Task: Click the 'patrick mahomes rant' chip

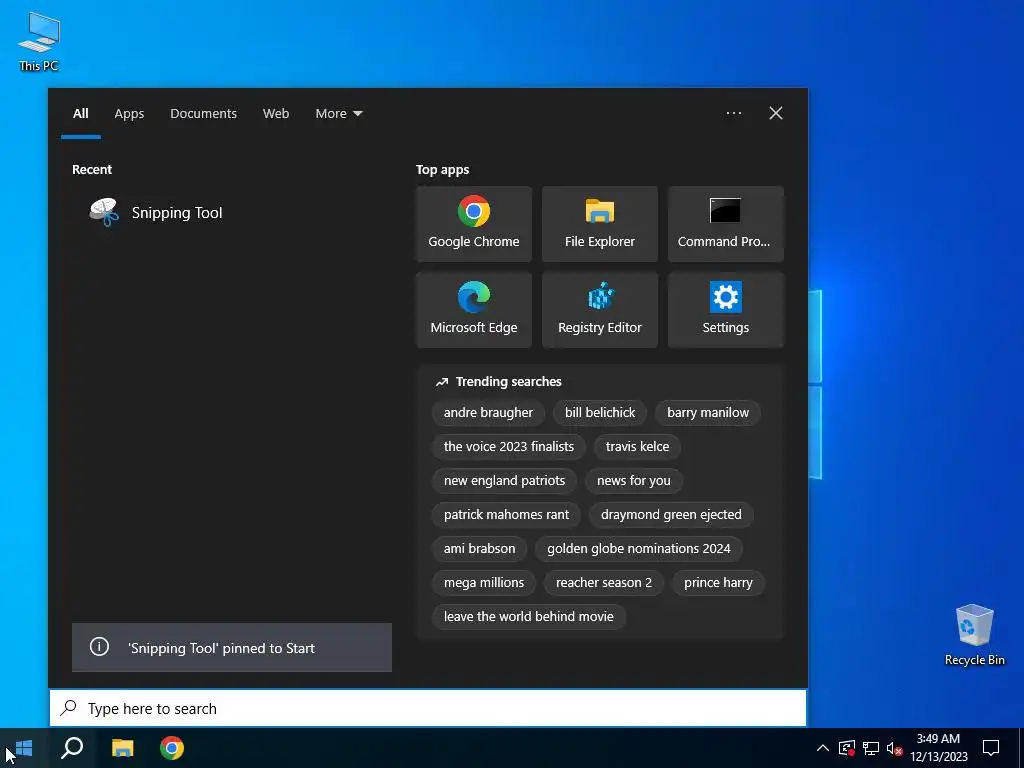Action: point(506,515)
